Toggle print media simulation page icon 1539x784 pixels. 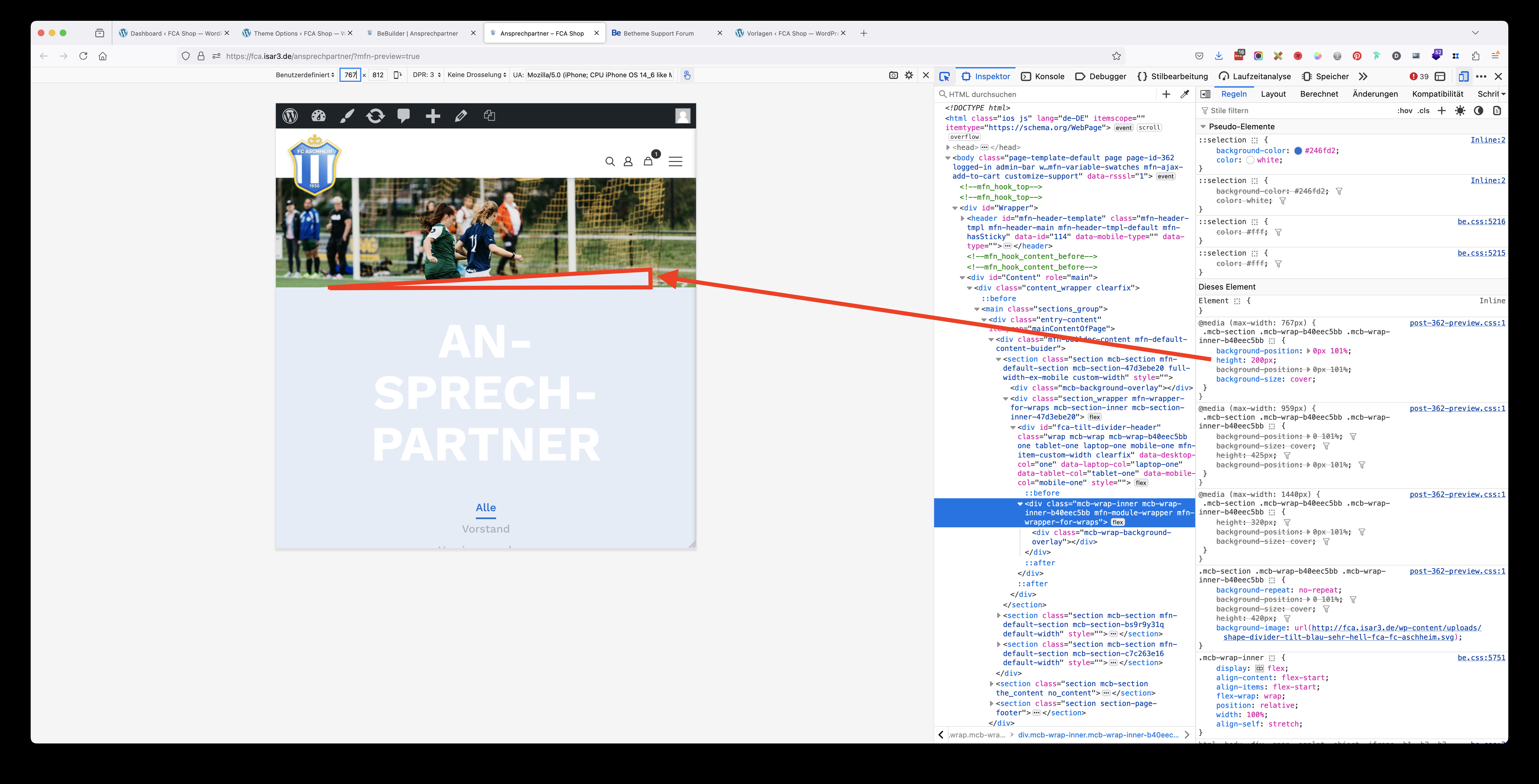point(1497,111)
